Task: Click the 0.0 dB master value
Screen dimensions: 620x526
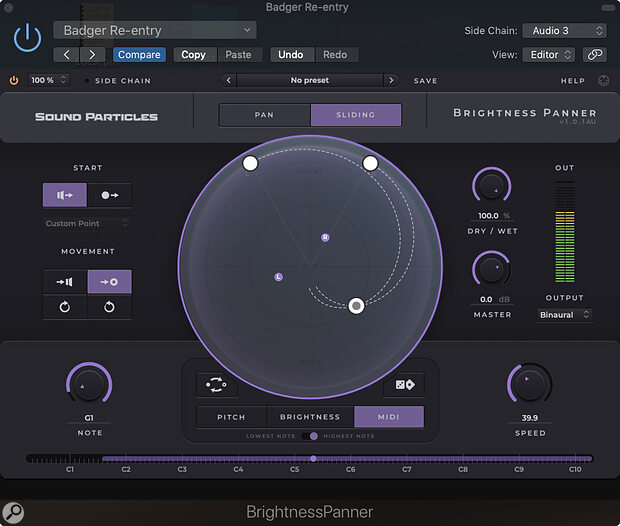Action: pyautogui.click(x=494, y=299)
